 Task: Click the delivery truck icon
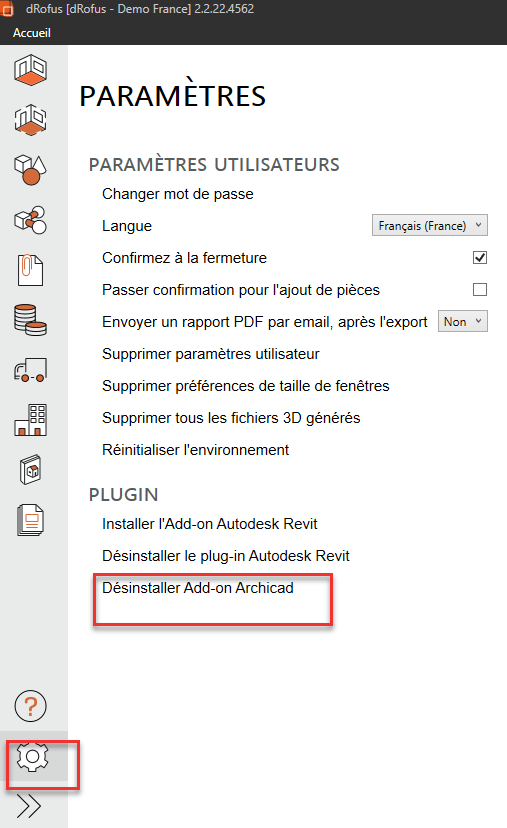[x=31, y=370]
